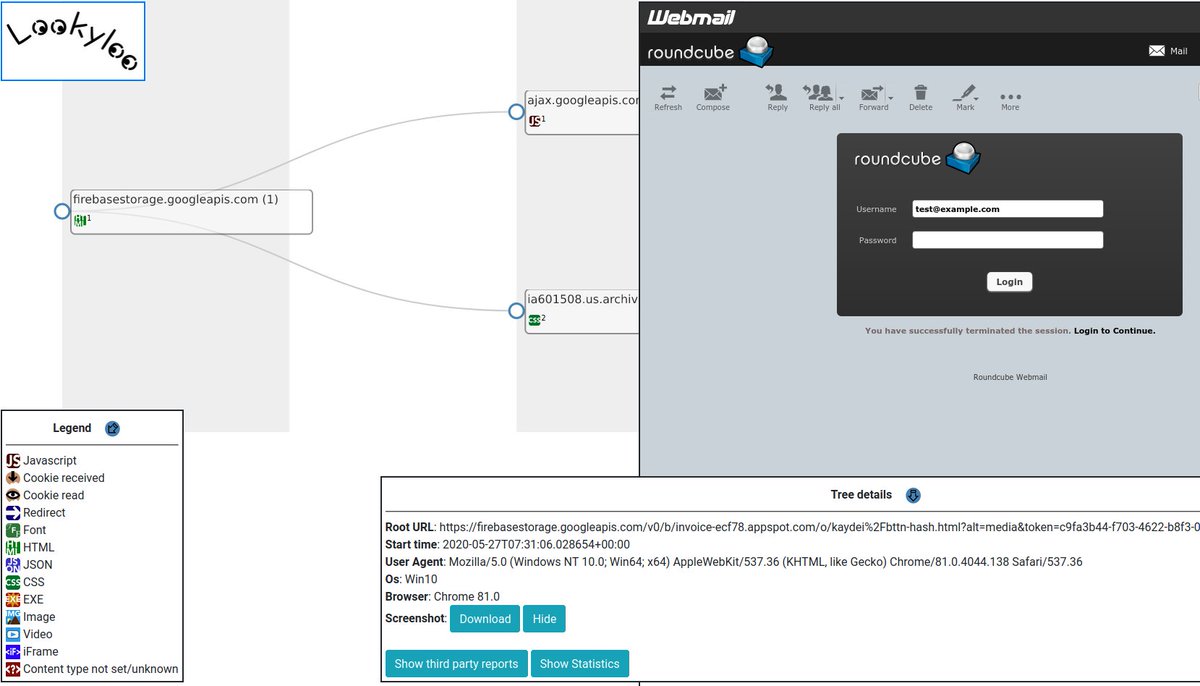Click the Mark pencil icon
The width and height of the screenshot is (1200, 686).
[x=964, y=92]
